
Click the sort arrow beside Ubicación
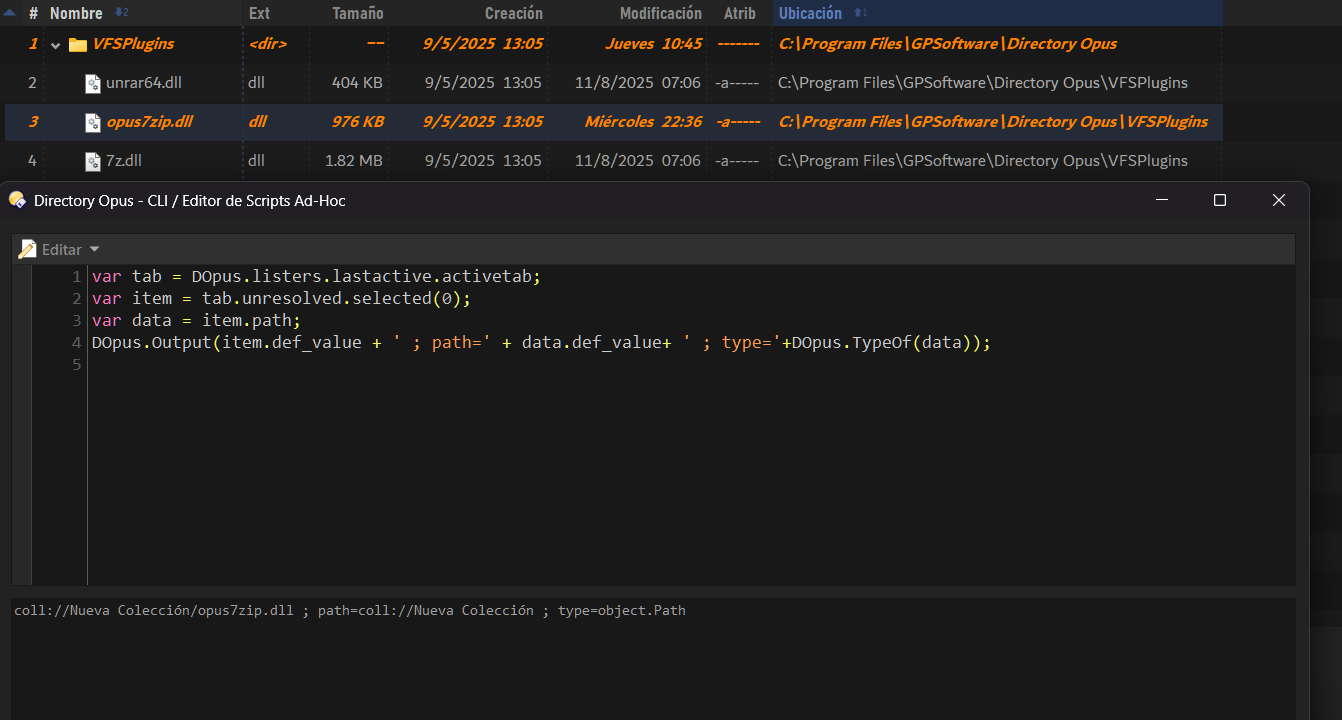860,13
